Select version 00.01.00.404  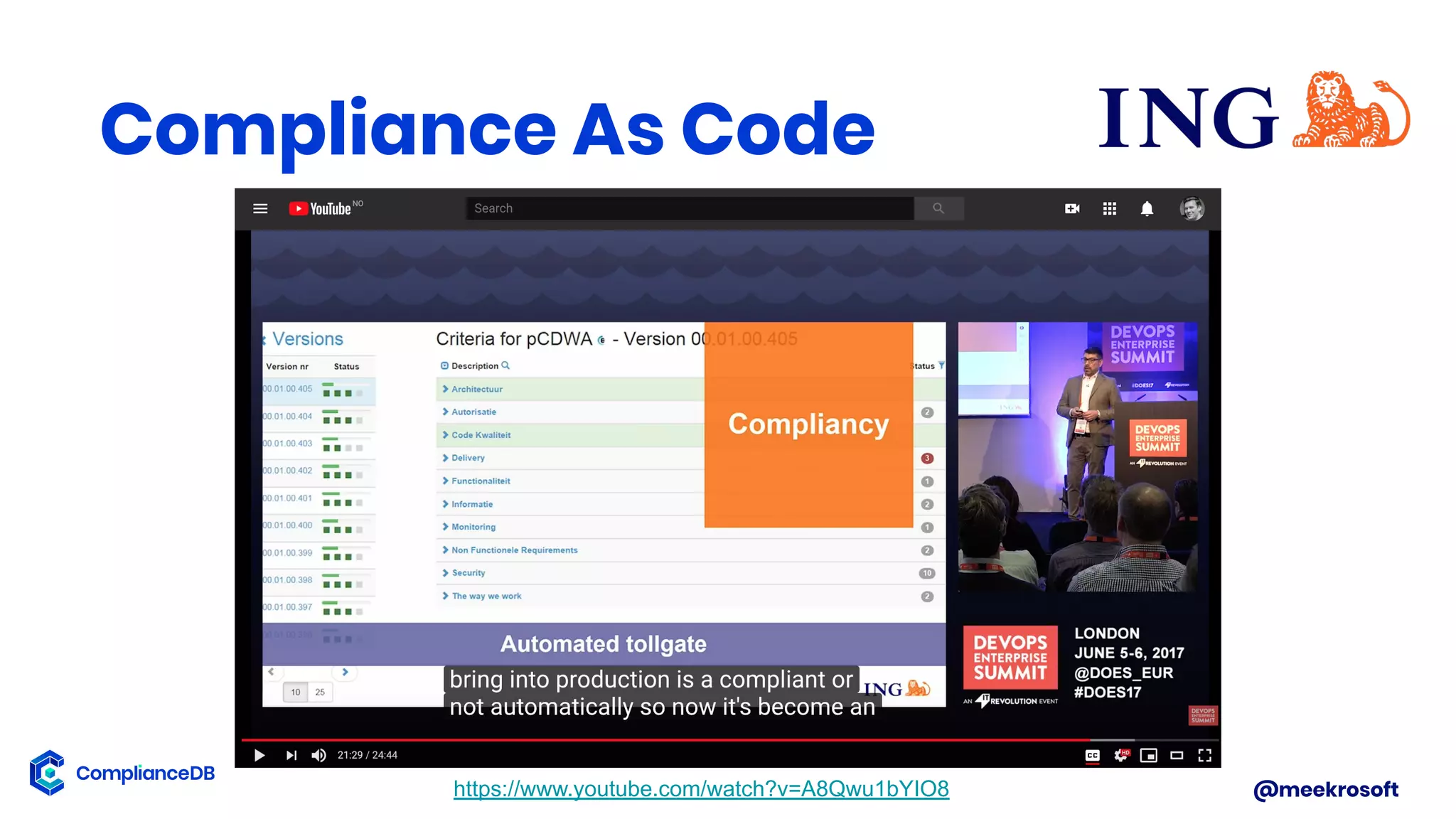coord(318,417)
